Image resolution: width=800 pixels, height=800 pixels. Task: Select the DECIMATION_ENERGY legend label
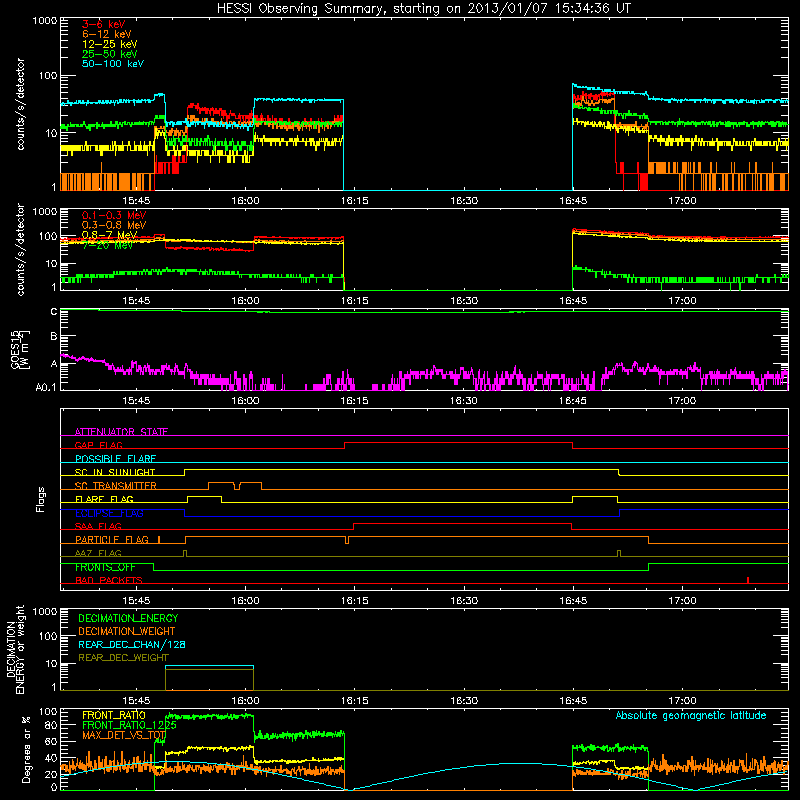point(128,618)
